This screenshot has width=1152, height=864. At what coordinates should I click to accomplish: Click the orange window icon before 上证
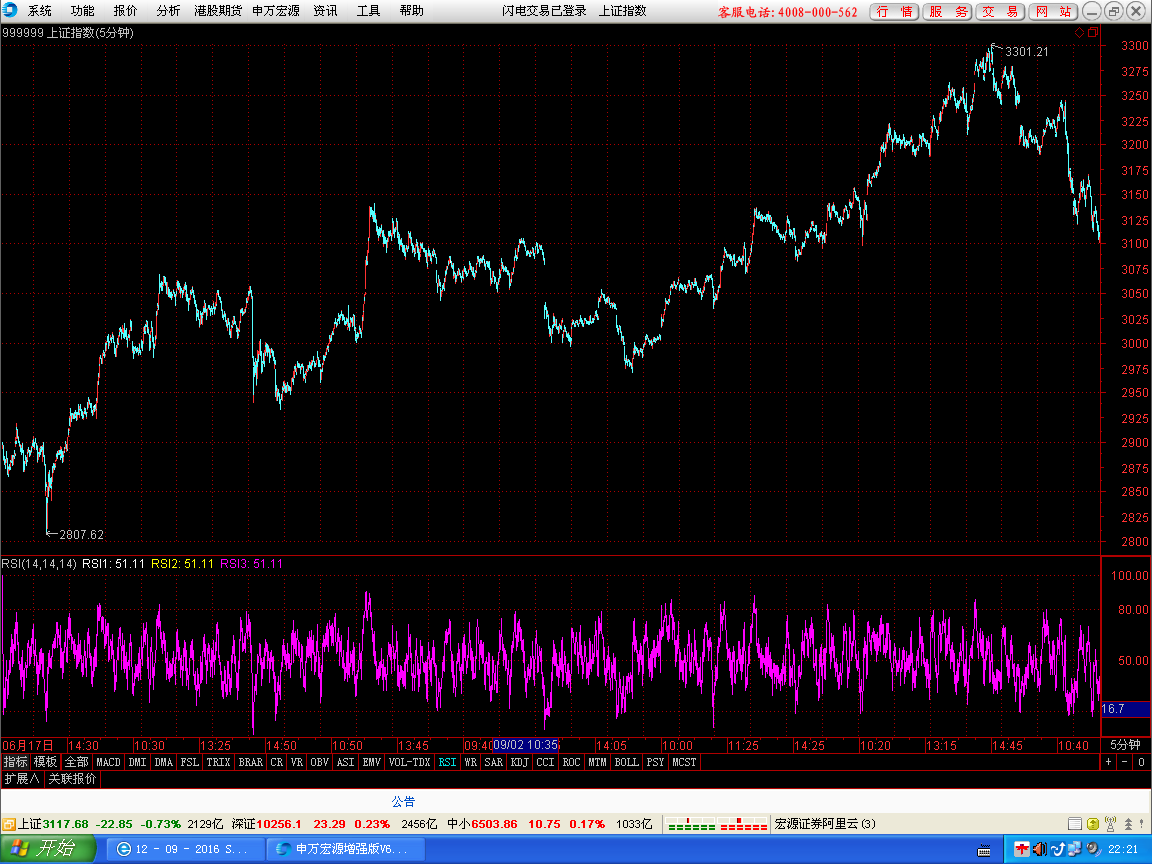[9, 824]
